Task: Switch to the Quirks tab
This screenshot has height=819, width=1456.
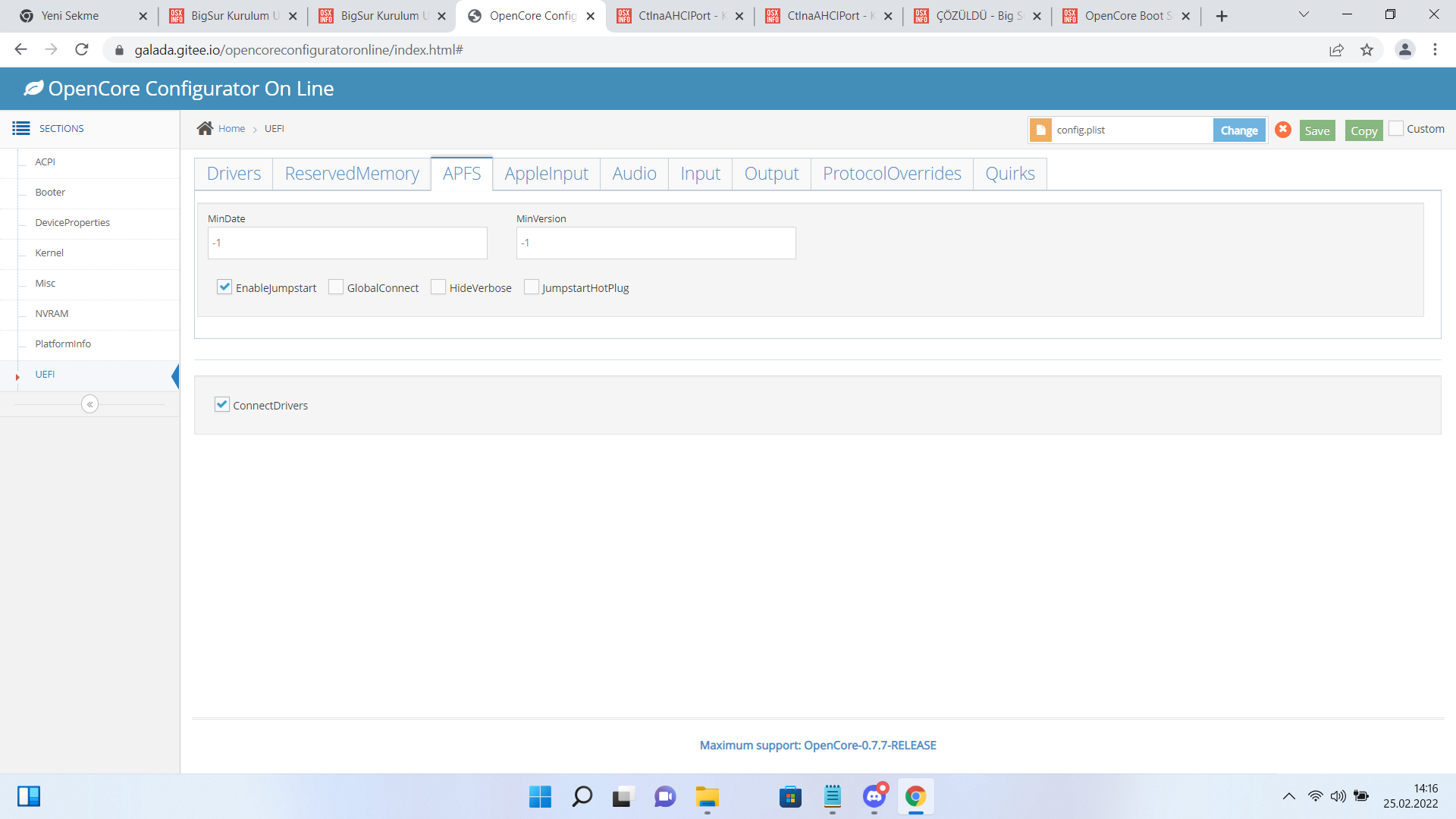Action: point(1009,174)
